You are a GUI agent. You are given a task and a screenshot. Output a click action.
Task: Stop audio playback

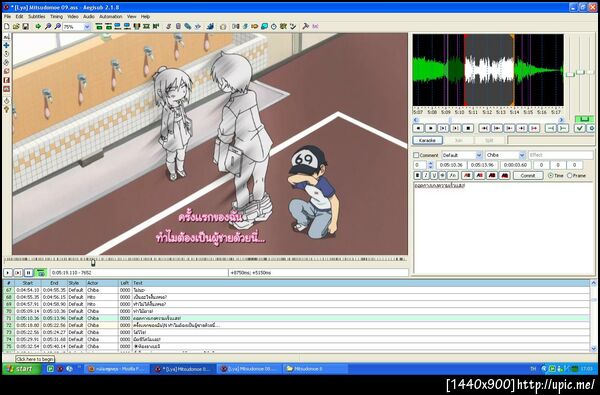(468, 128)
